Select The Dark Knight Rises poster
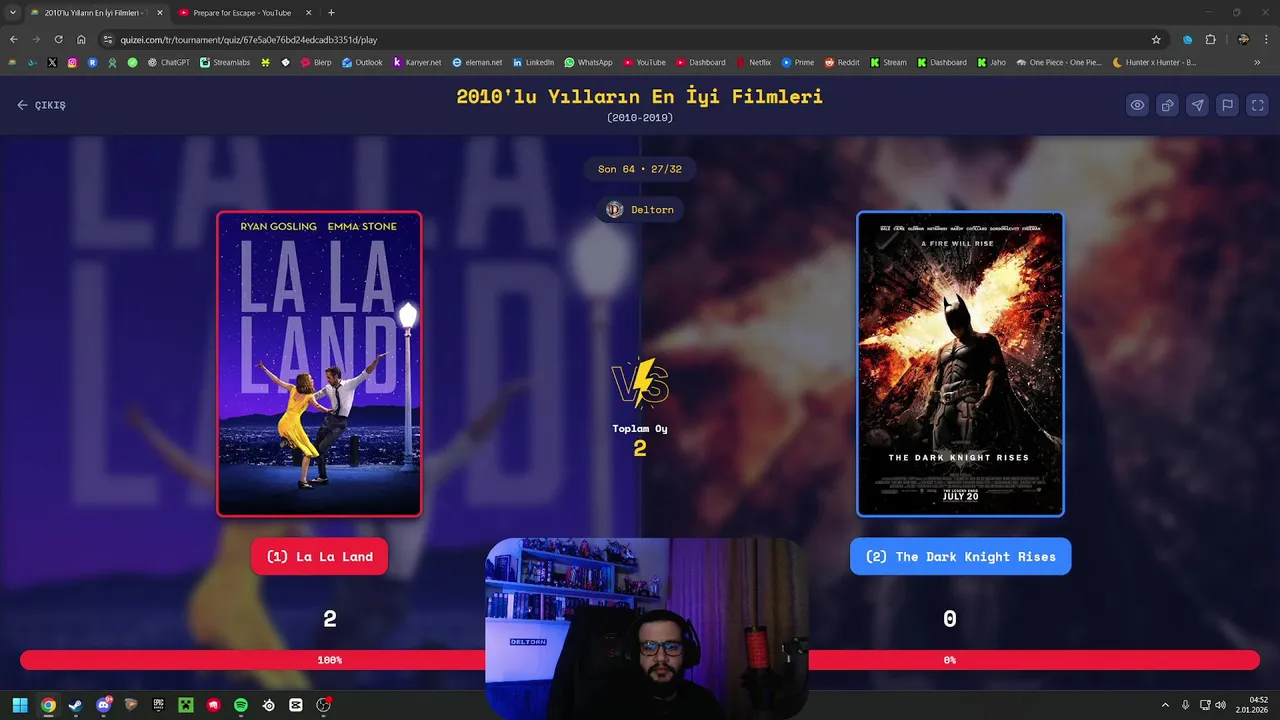Screen dimensions: 1280x720 960,364
